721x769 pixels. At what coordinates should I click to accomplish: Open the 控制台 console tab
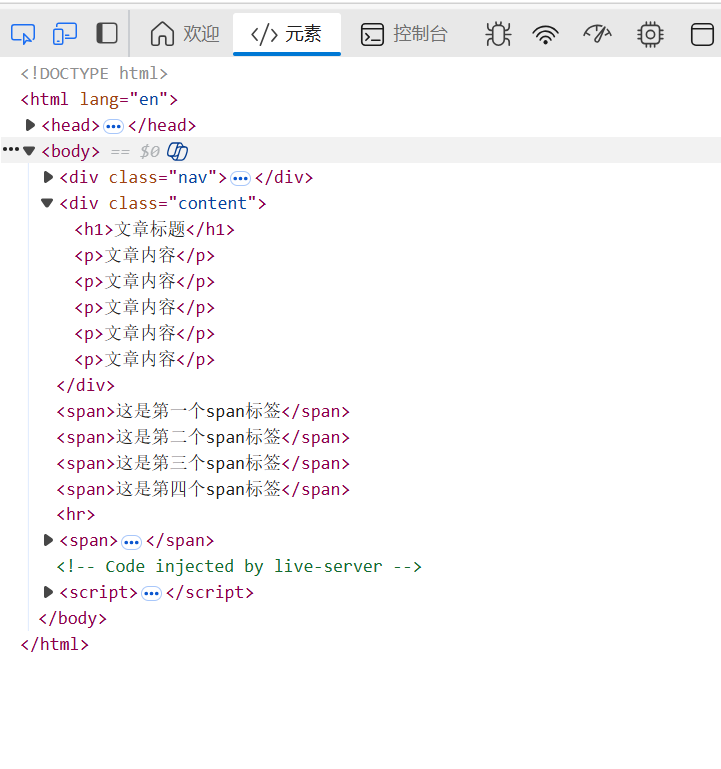click(x=404, y=34)
